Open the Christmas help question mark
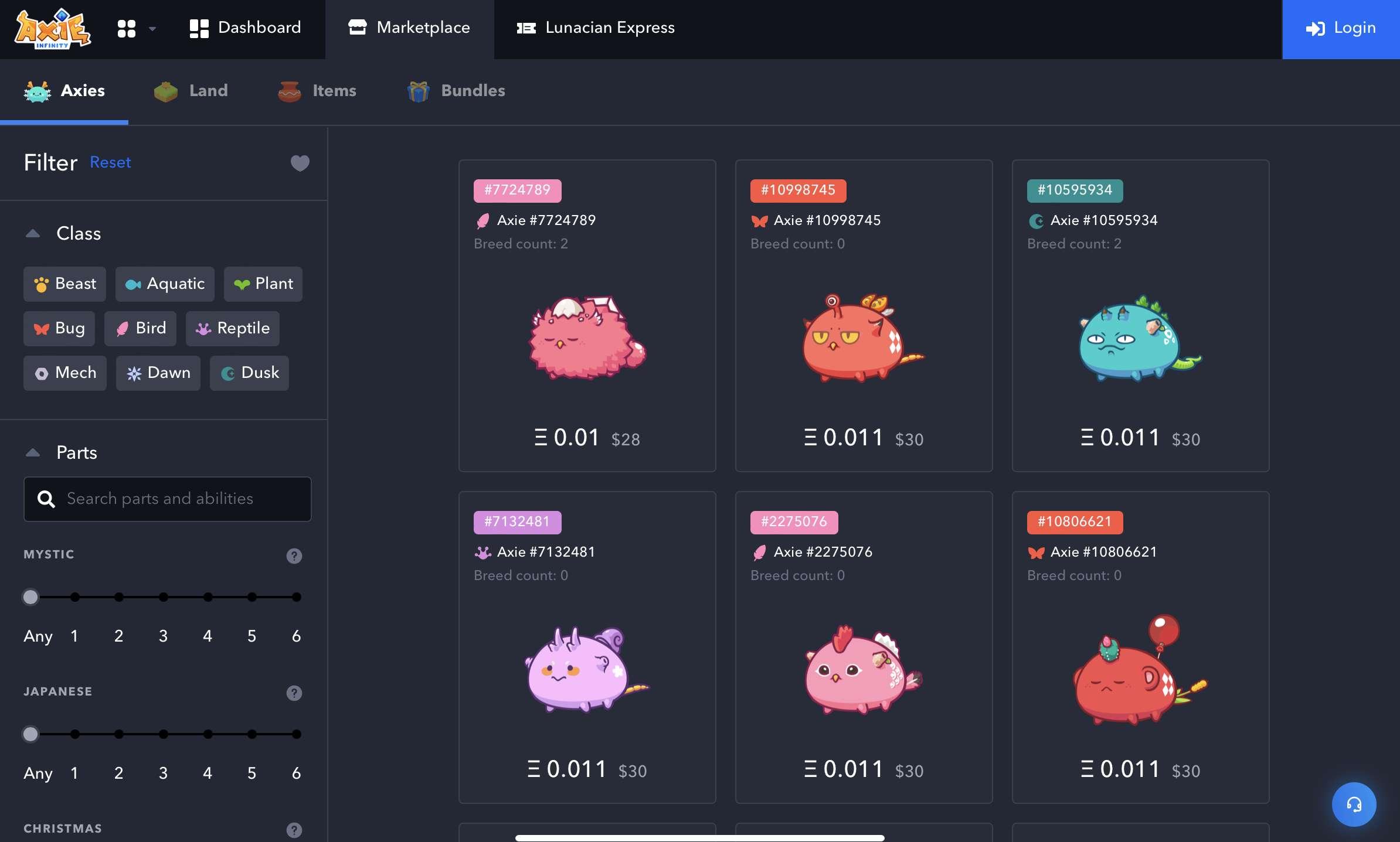 point(294,830)
